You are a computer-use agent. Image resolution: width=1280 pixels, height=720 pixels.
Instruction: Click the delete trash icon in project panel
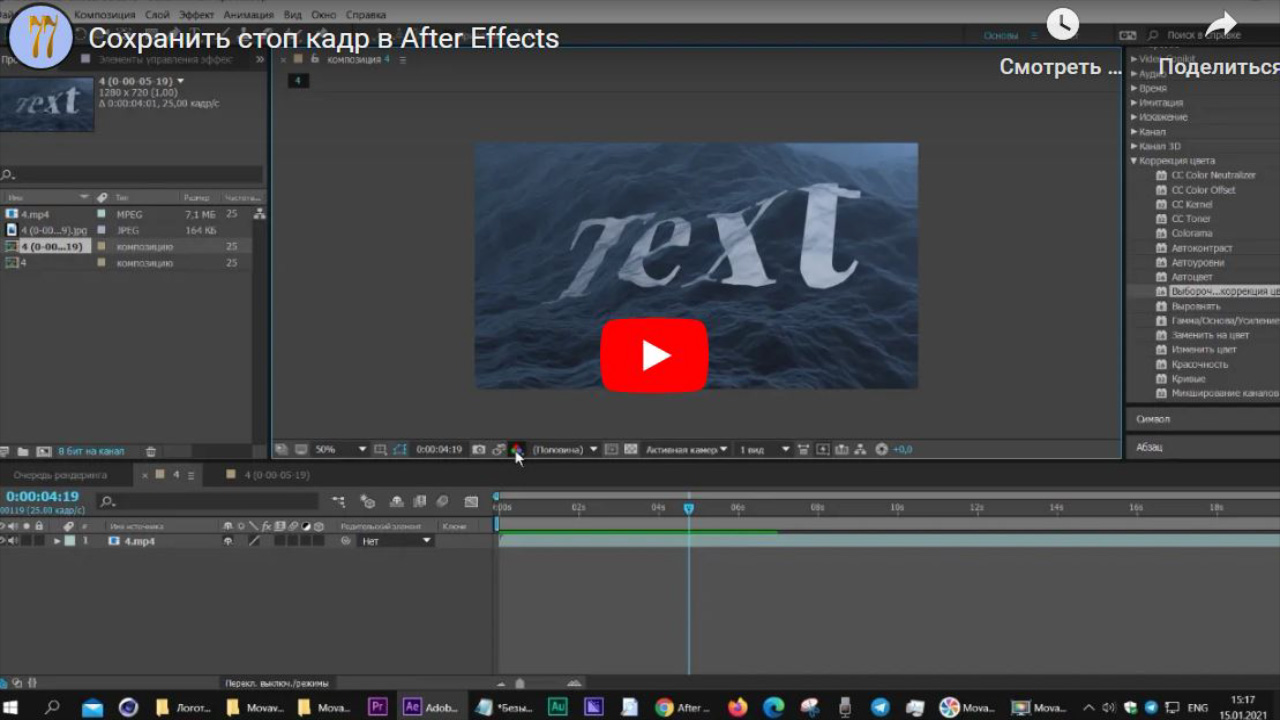(151, 452)
